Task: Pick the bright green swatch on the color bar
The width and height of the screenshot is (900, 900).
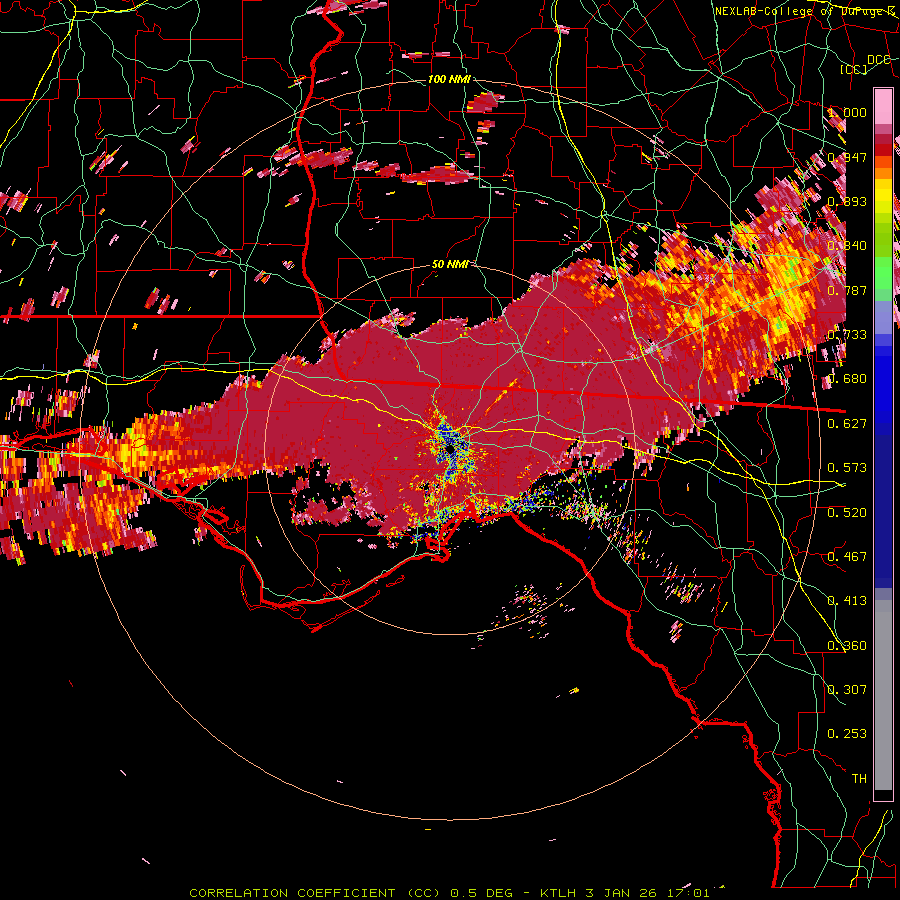Action: click(x=883, y=273)
